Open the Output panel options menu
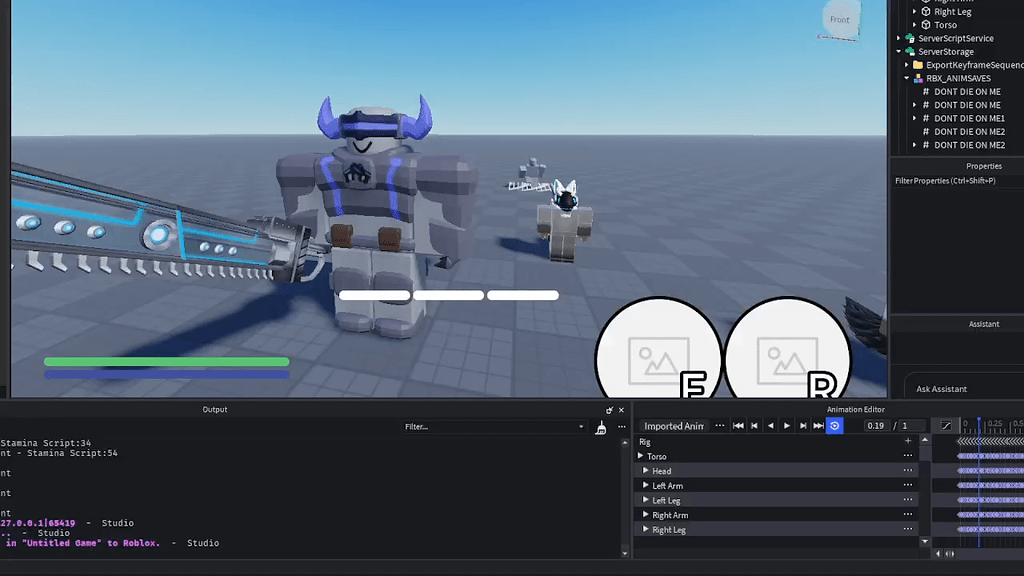1024x576 pixels. (x=622, y=427)
